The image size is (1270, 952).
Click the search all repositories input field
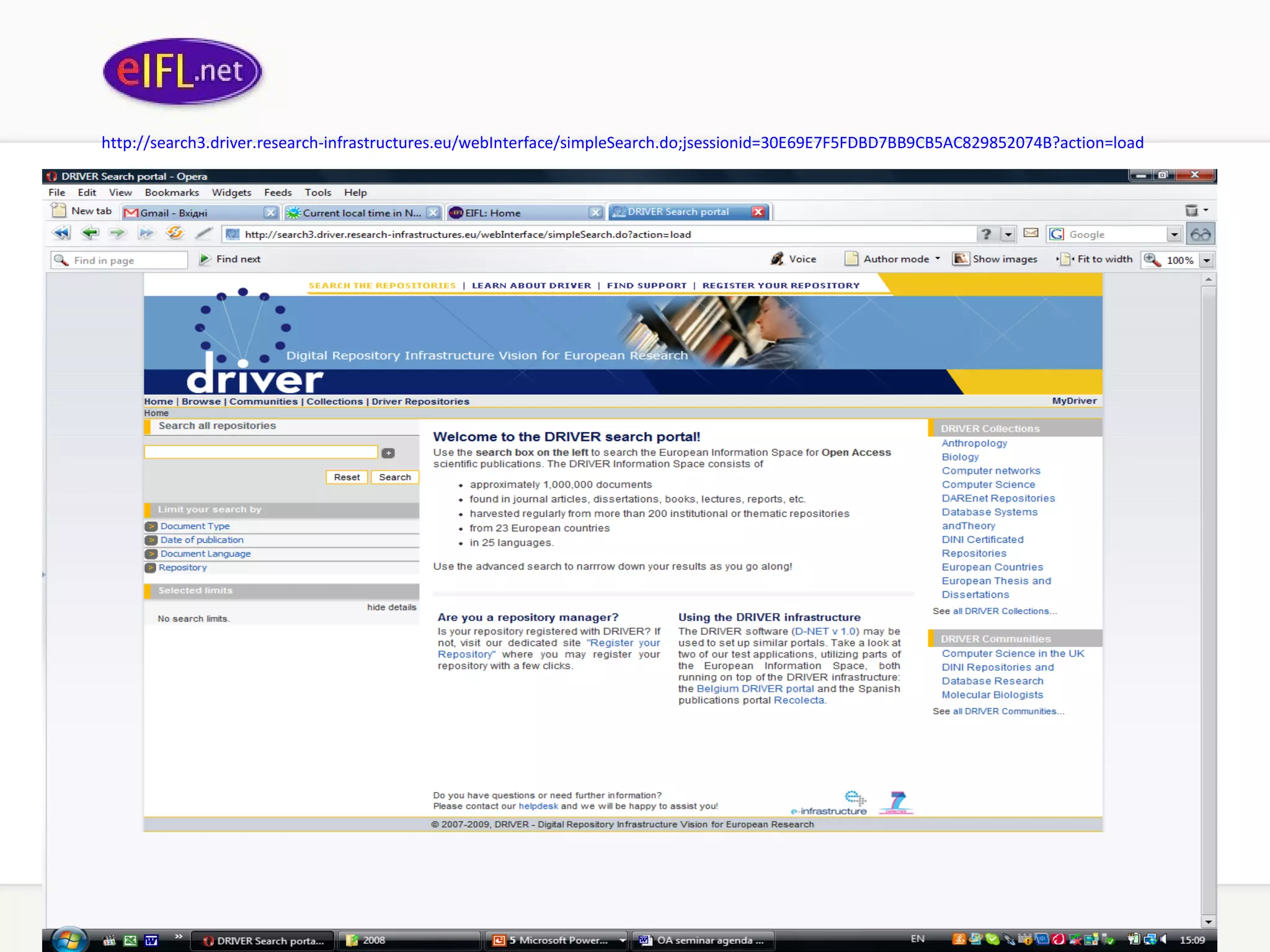[261, 452]
